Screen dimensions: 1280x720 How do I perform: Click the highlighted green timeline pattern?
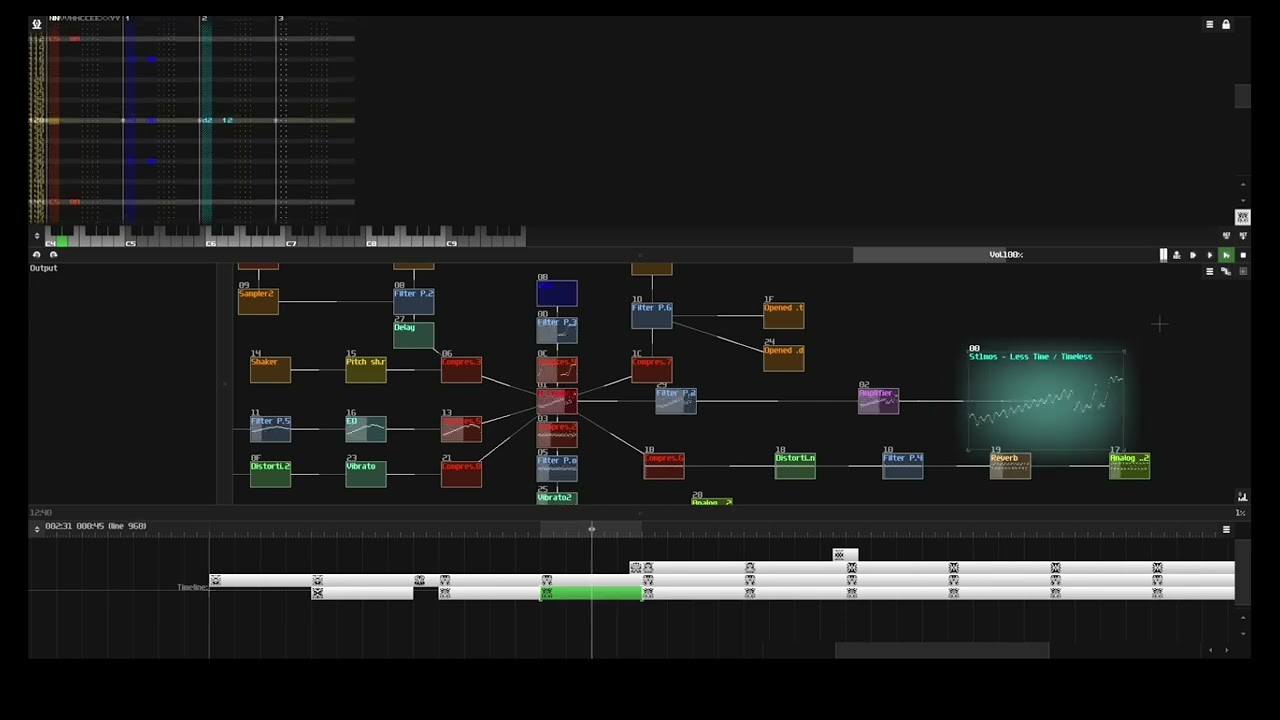[x=591, y=593]
